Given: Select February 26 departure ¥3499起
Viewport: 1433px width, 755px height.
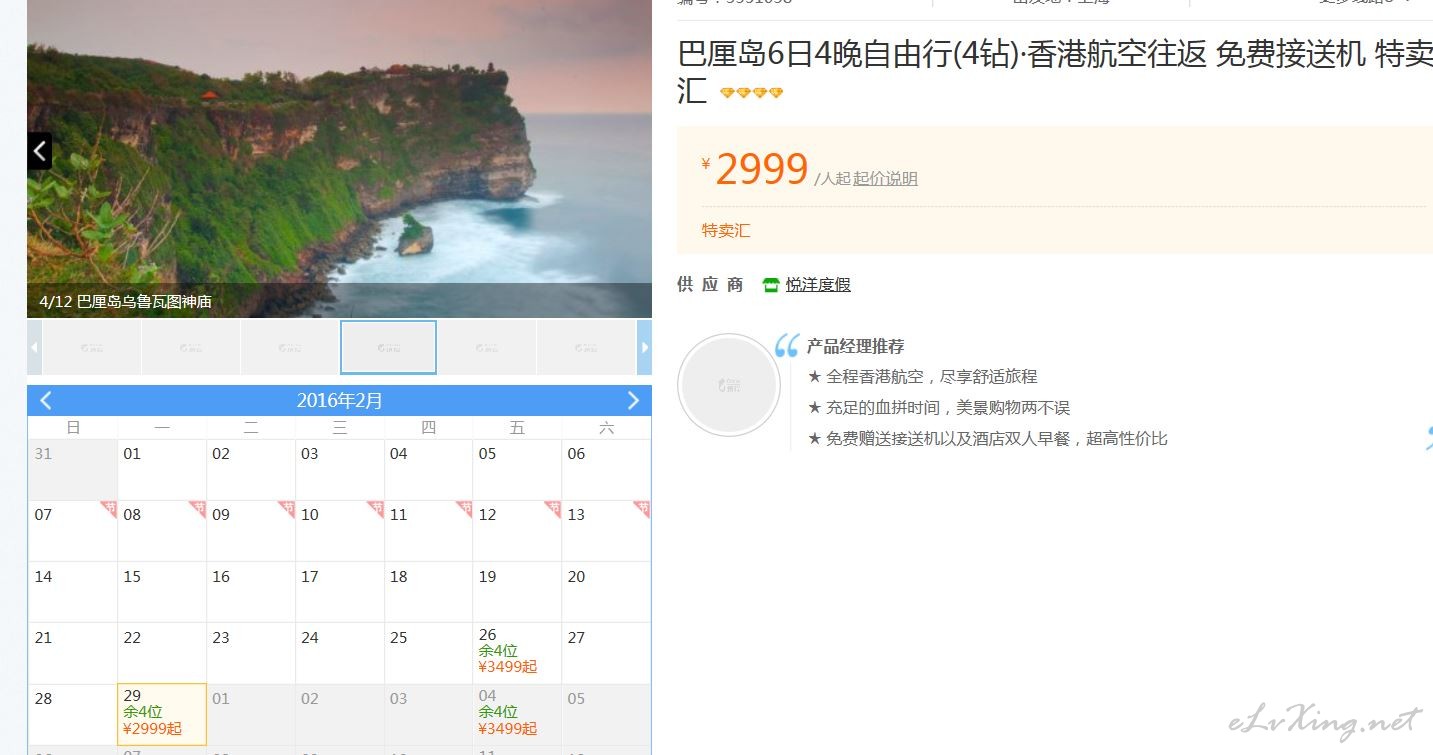Looking at the screenshot, I should [x=517, y=653].
